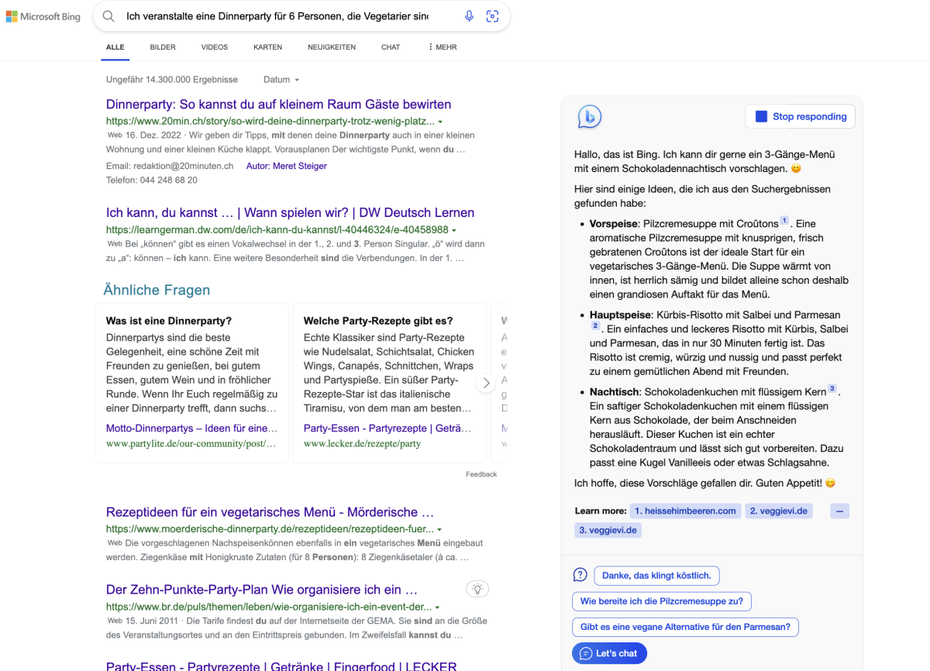Expand the 20min.ch URL dropdown arrow
Screen dimensions: 930x671
pyautogui.click(x=440, y=122)
